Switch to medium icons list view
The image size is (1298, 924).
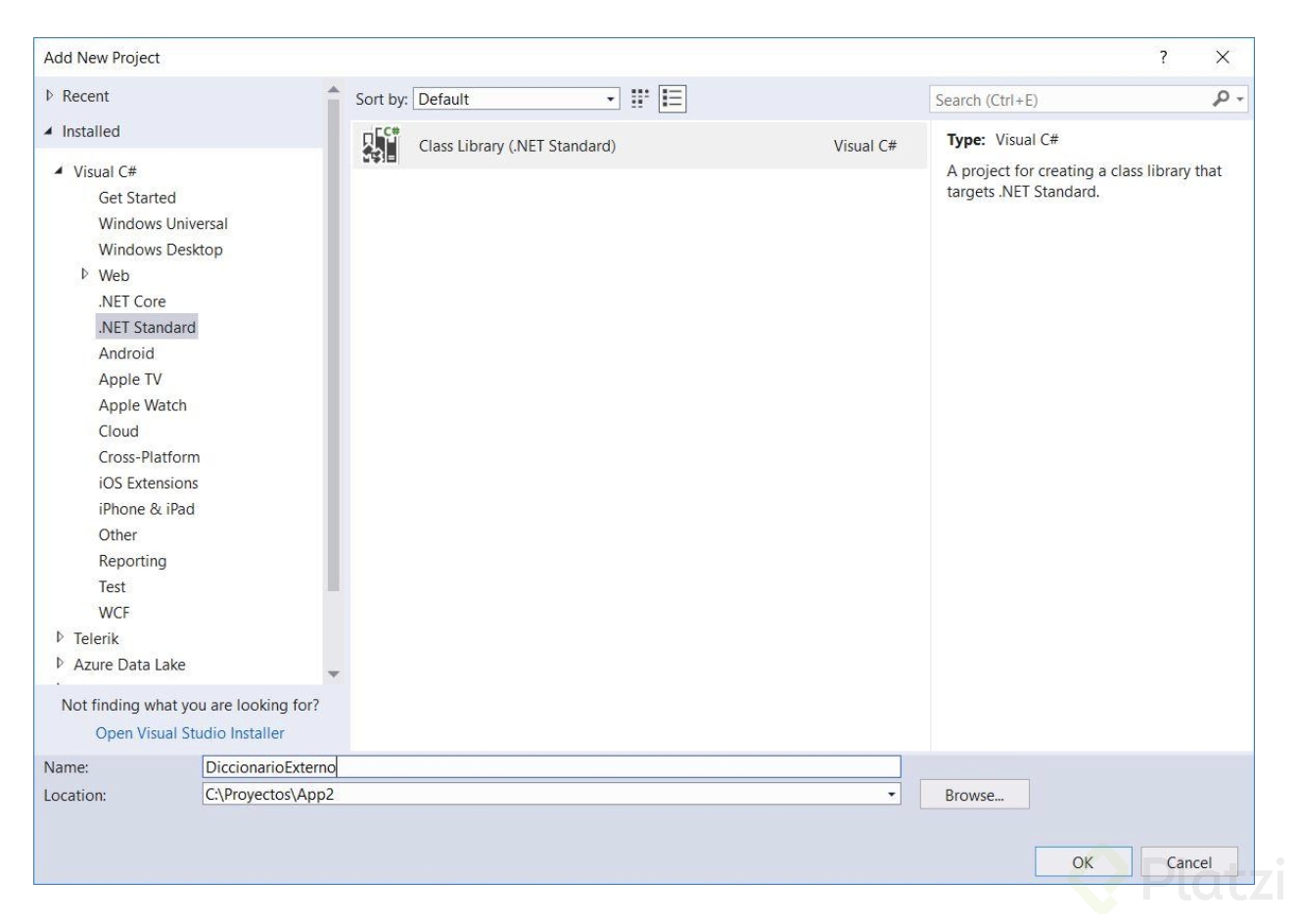(x=672, y=99)
